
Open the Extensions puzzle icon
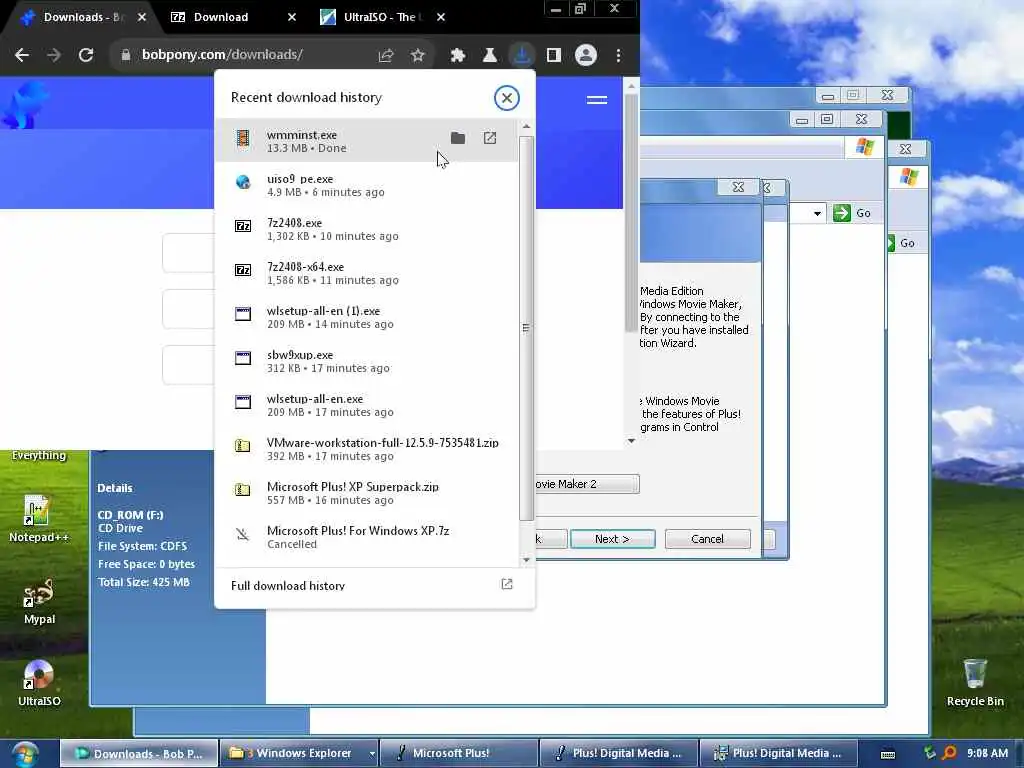pyautogui.click(x=458, y=56)
